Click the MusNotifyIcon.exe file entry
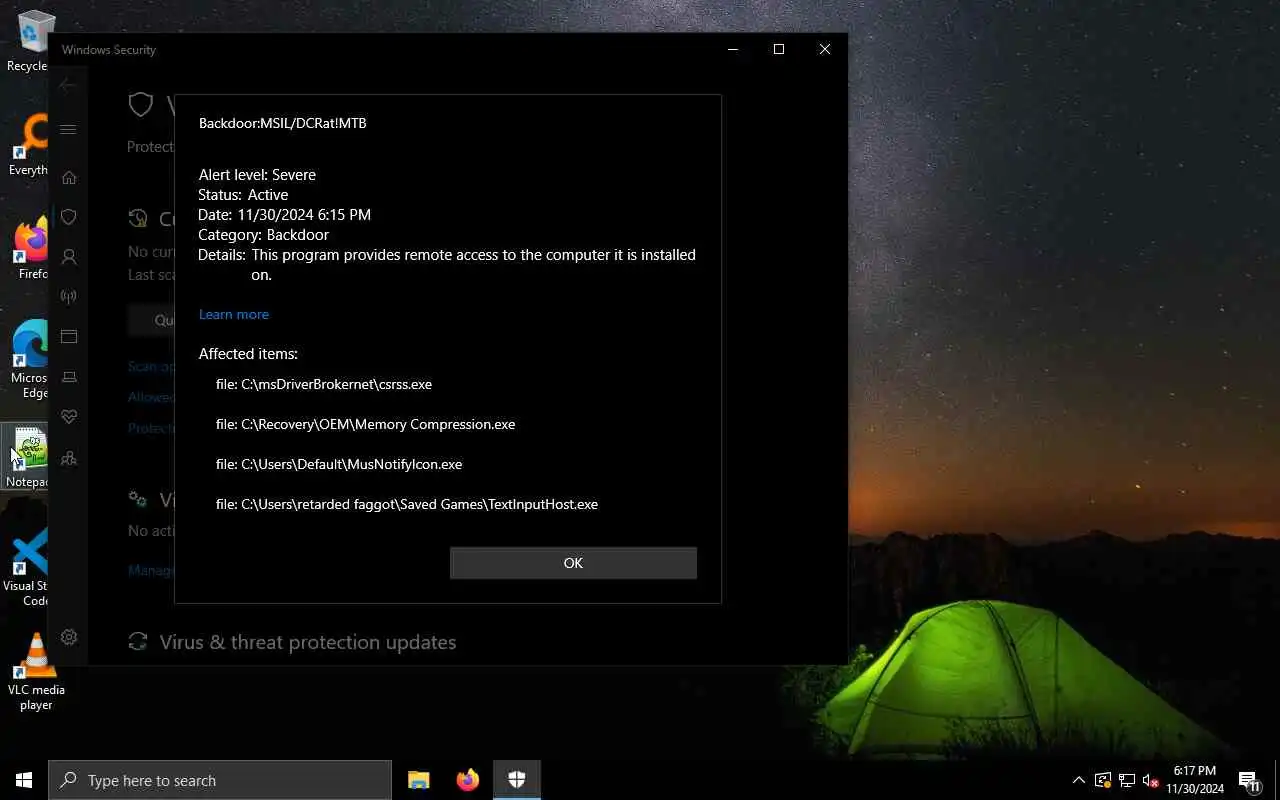This screenshot has height=800, width=1280. pos(339,464)
